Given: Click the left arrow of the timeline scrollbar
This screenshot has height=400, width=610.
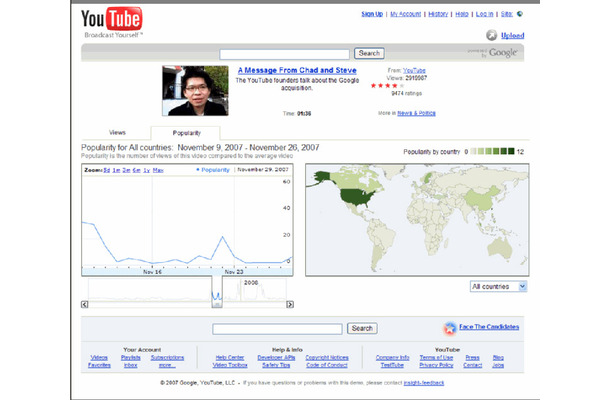Looking at the screenshot, I should pyautogui.click(x=84, y=304).
